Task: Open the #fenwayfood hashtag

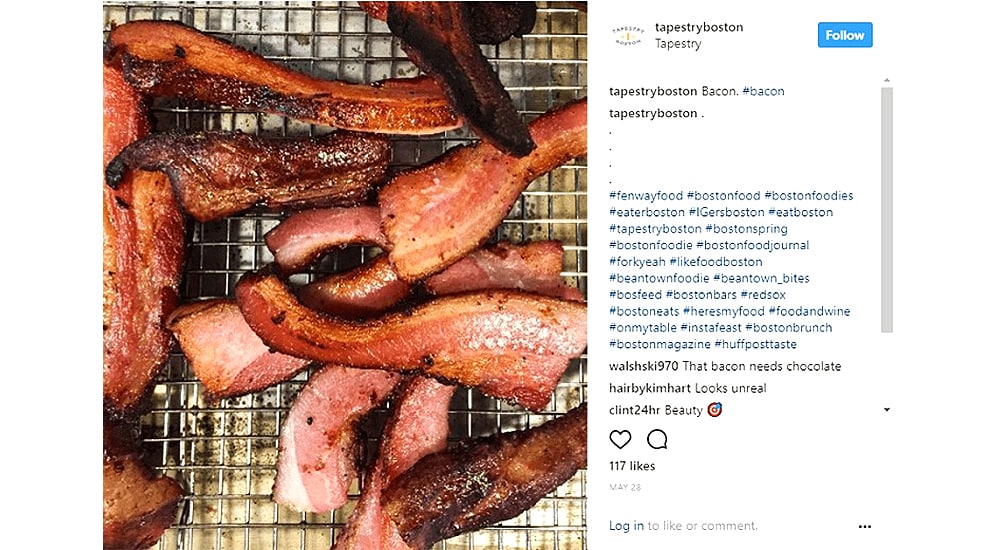Action: coord(646,196)
